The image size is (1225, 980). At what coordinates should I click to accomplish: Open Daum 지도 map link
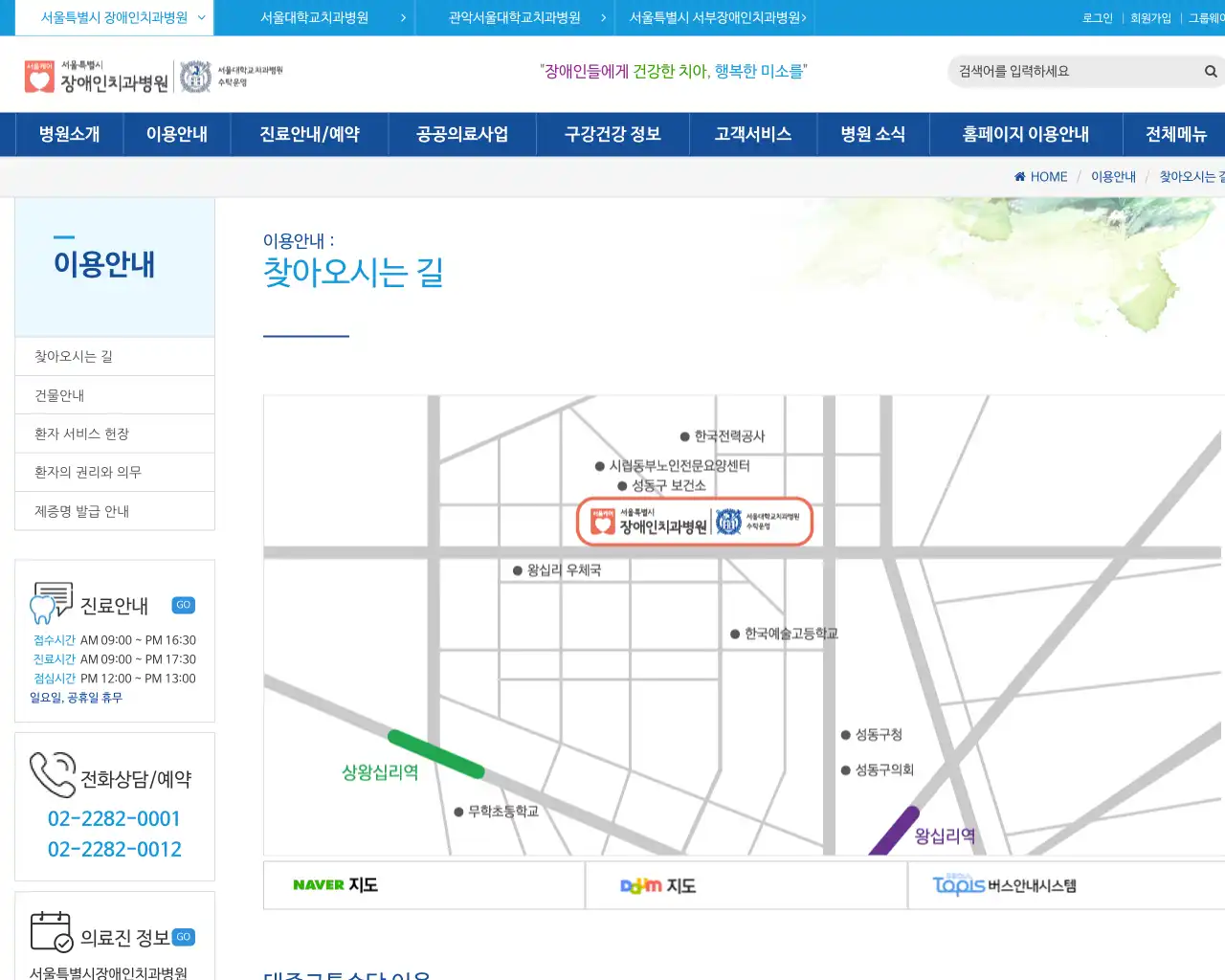(746, 885)
